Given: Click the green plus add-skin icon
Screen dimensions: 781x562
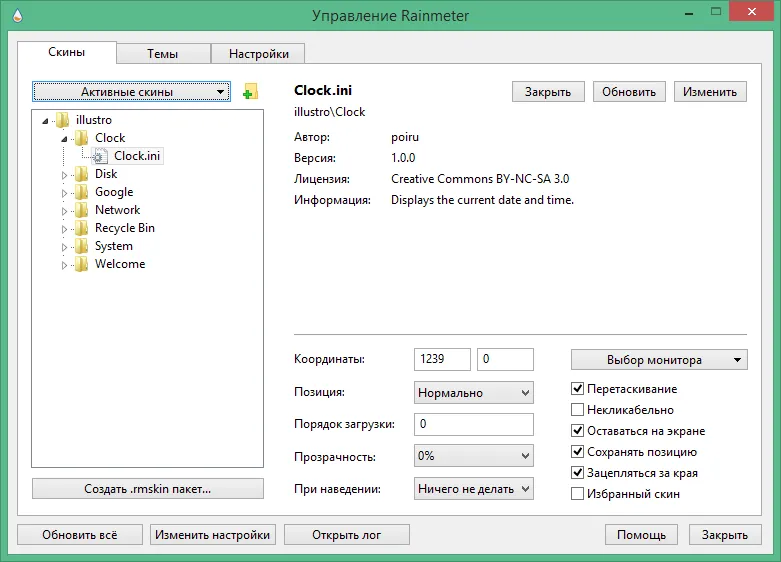Looking at the screenshot, I should 250,92.
